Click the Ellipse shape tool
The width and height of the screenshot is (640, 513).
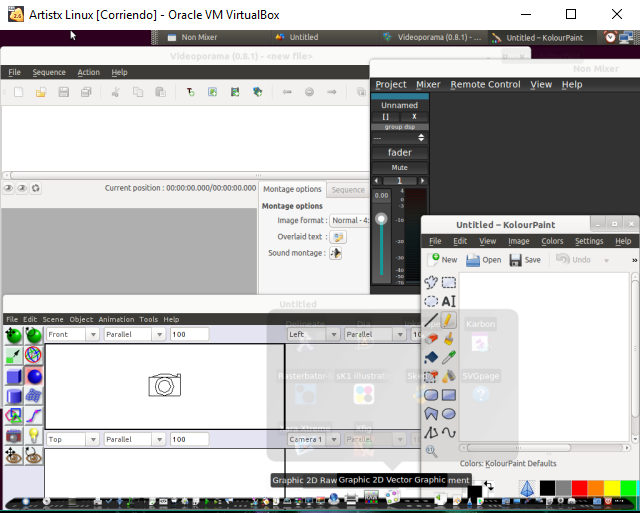(449, 413)
